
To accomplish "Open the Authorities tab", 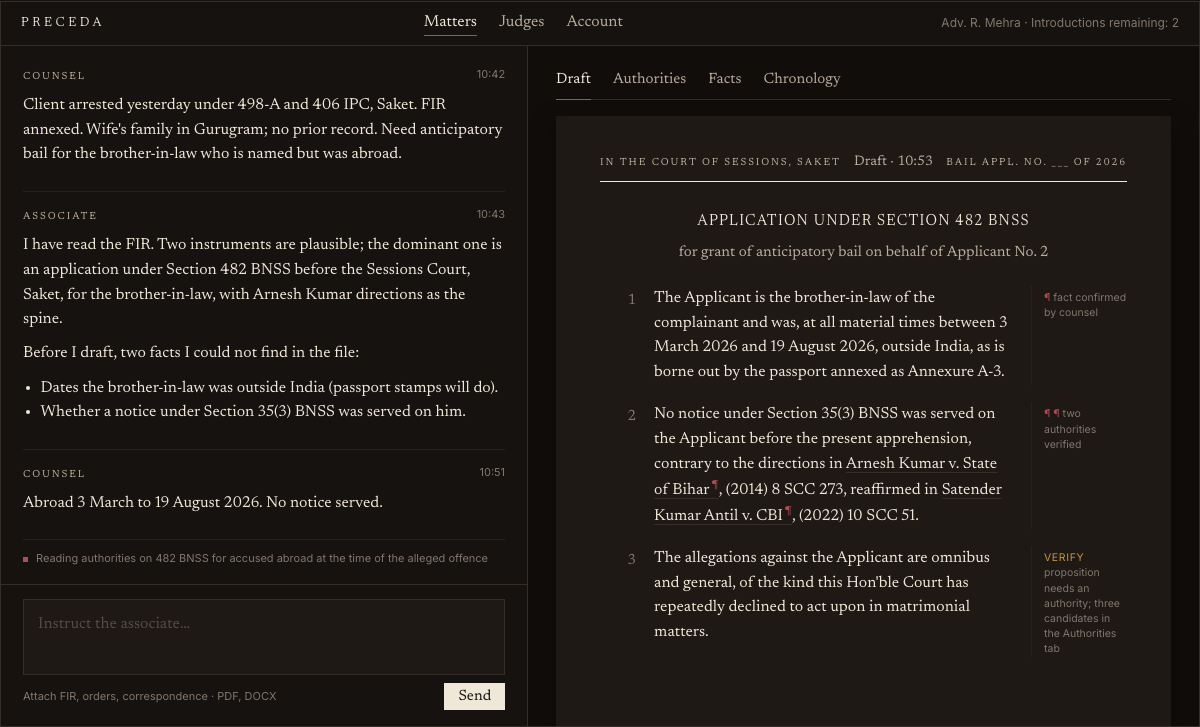I will [649, 79].
